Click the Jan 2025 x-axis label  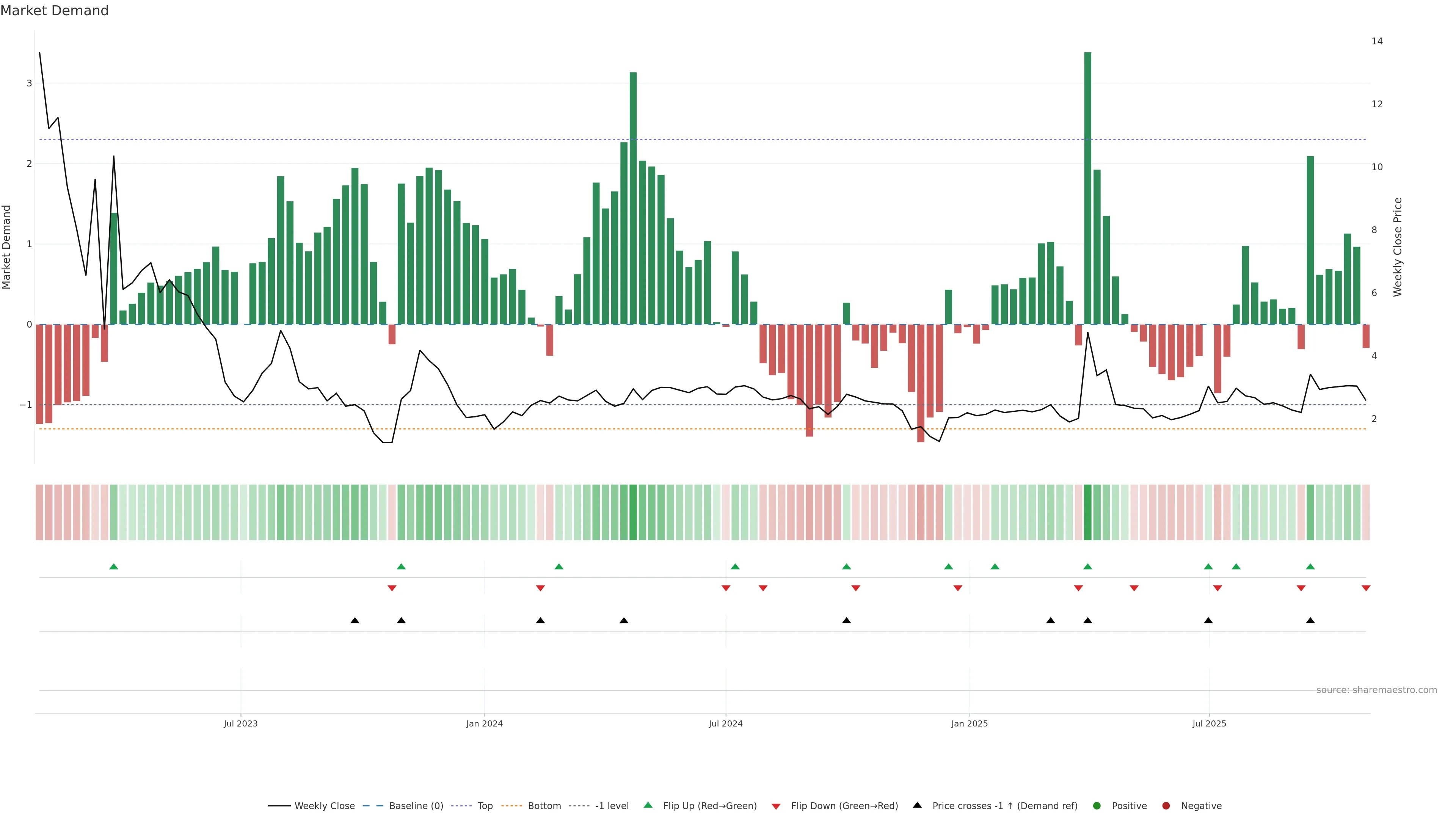point(970,723)
